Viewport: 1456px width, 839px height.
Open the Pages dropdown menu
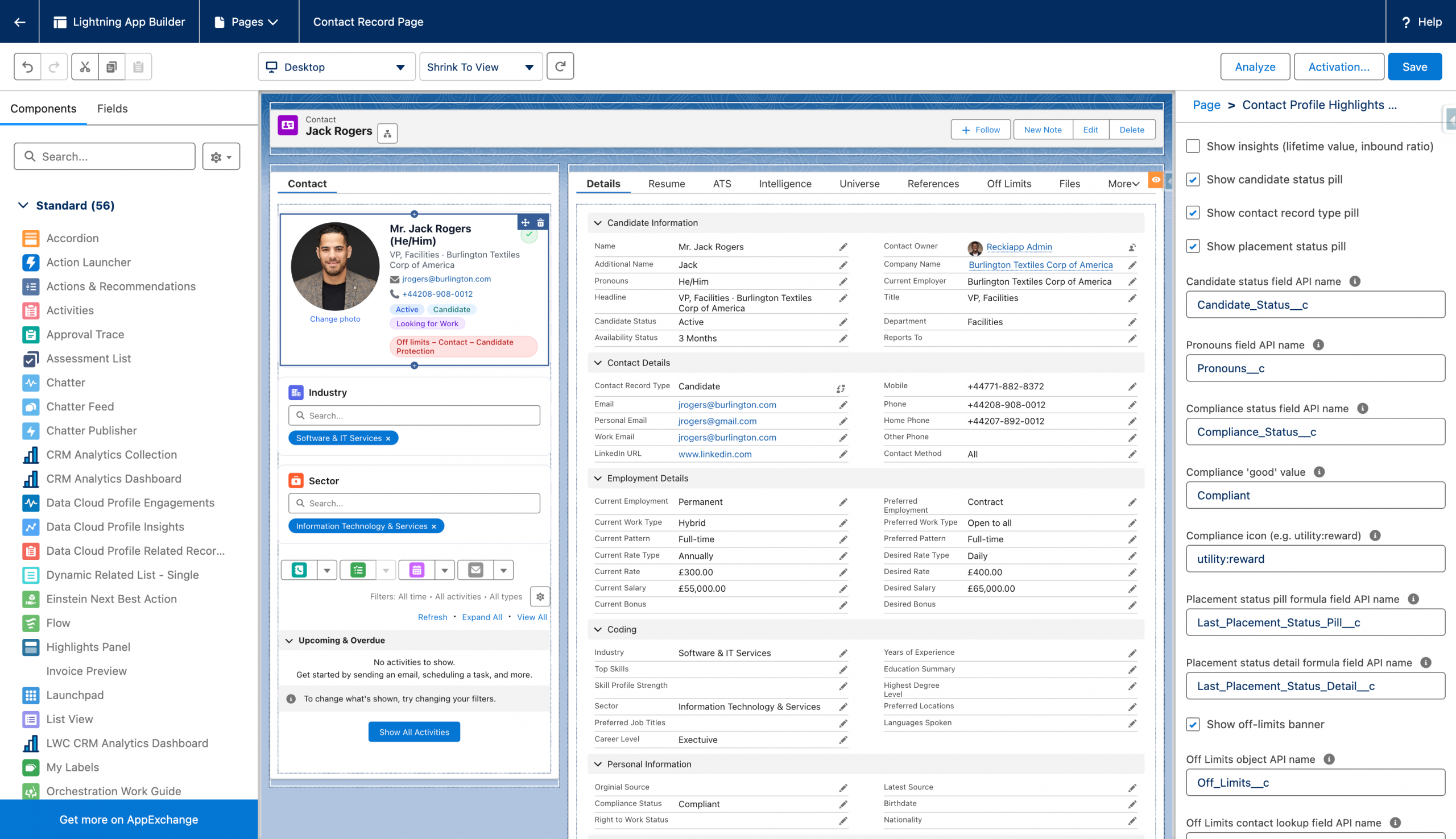[x=247, y=22]
